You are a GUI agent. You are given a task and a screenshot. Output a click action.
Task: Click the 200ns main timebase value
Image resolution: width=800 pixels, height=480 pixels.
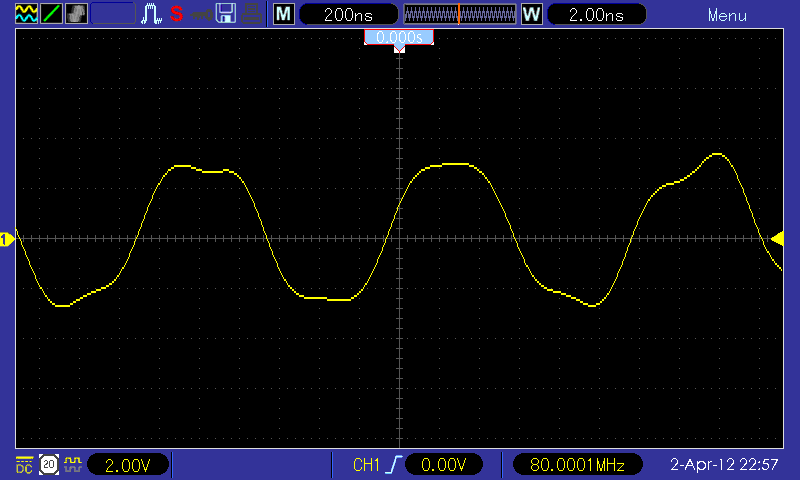(348, 14)
